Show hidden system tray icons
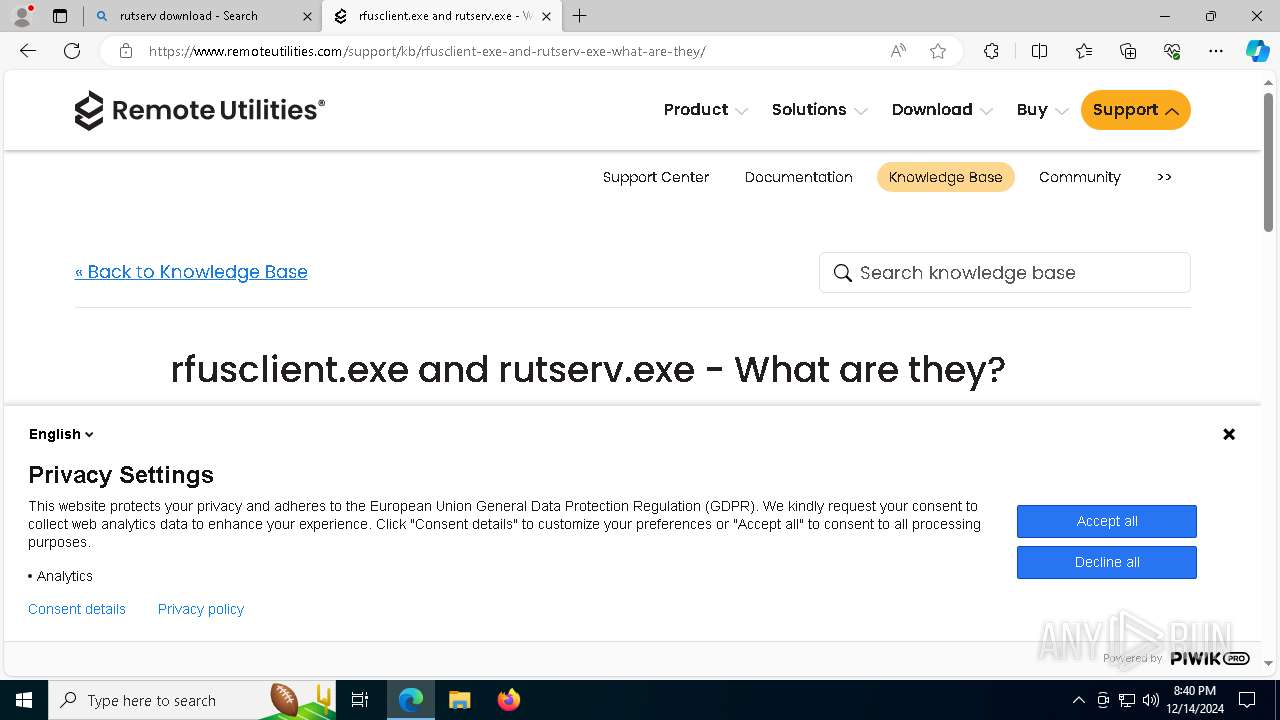Screen dimensions: 1280x720 [1078, 700]
